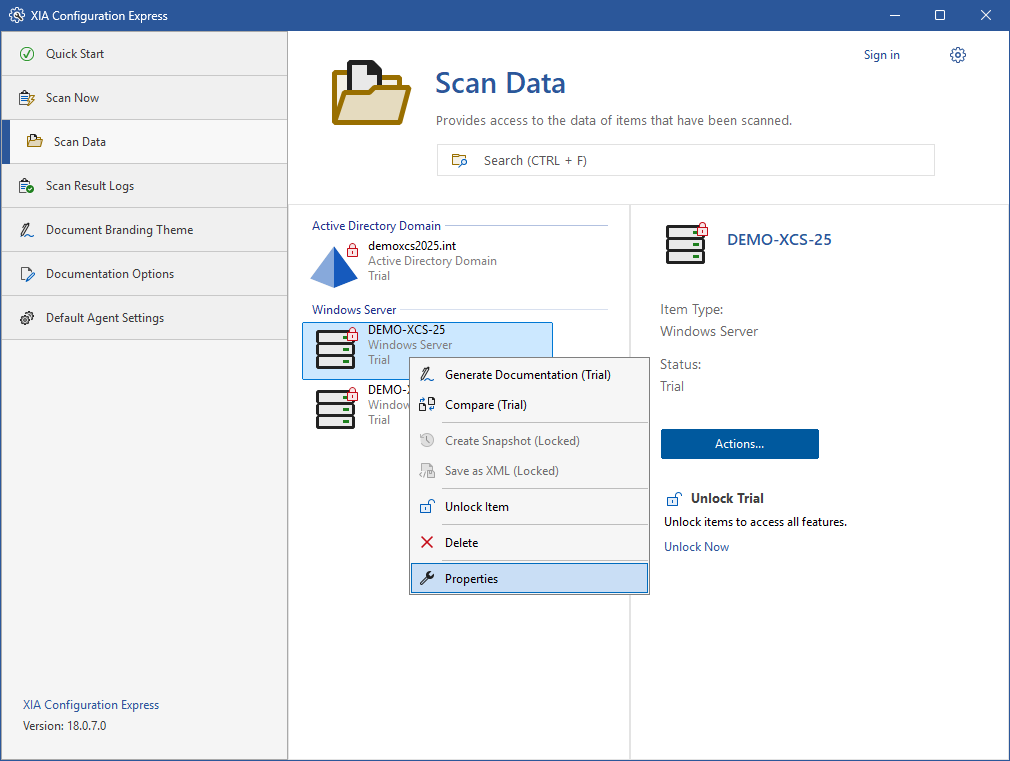This screenshot has width=1010, height=761.
Task: Click the demoxcs2025.int Active Directory pyramid icon
Action: (x=334, y=265)
